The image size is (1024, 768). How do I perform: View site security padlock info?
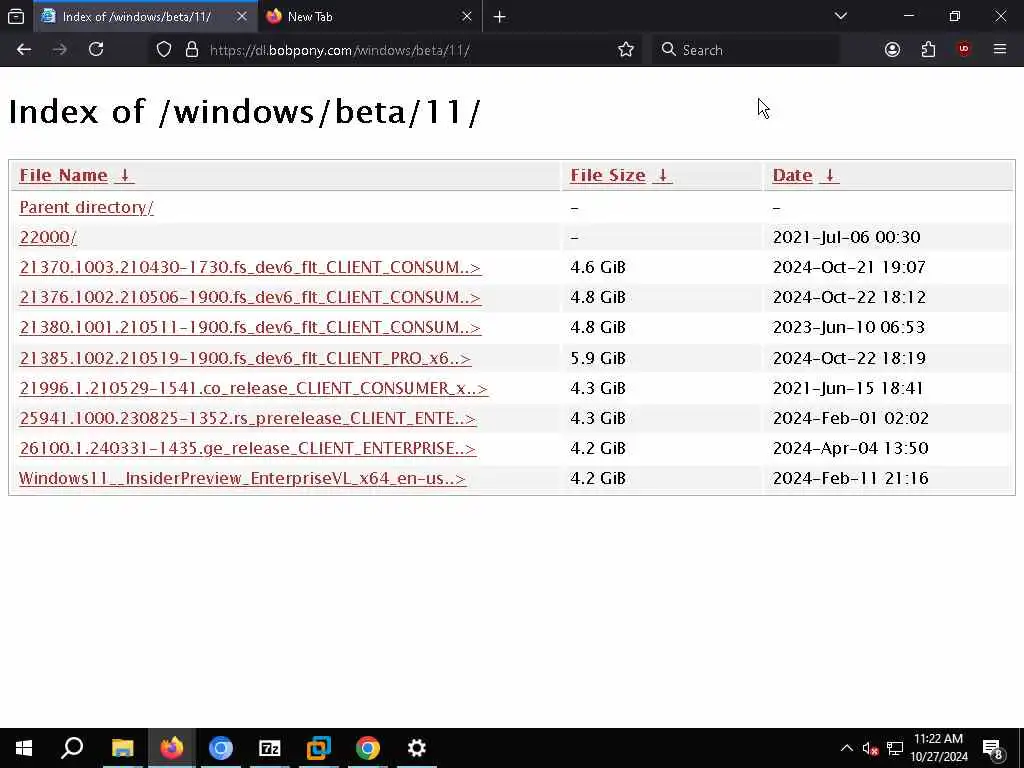pos(191,50)
